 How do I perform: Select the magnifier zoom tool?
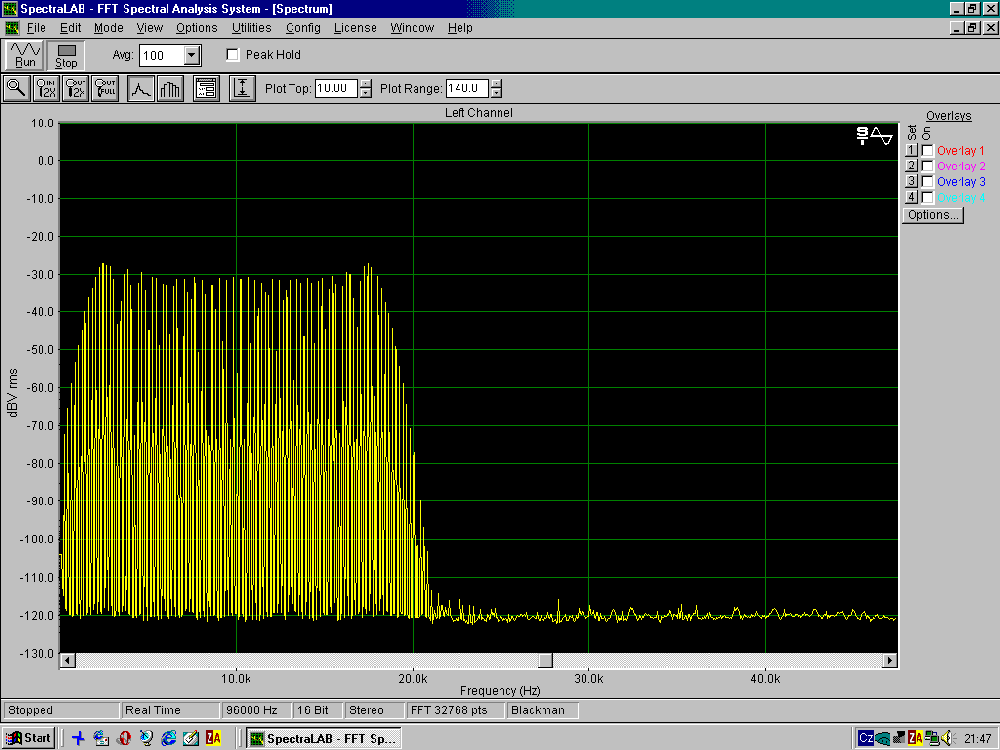click(17, 89)
